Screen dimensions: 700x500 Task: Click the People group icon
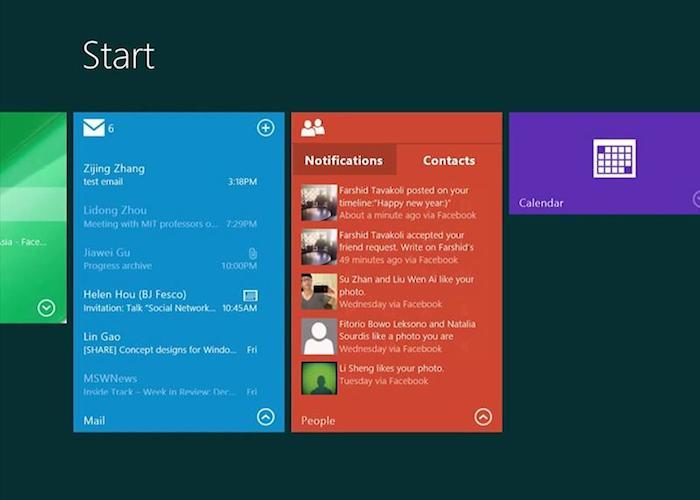[313, 128]
